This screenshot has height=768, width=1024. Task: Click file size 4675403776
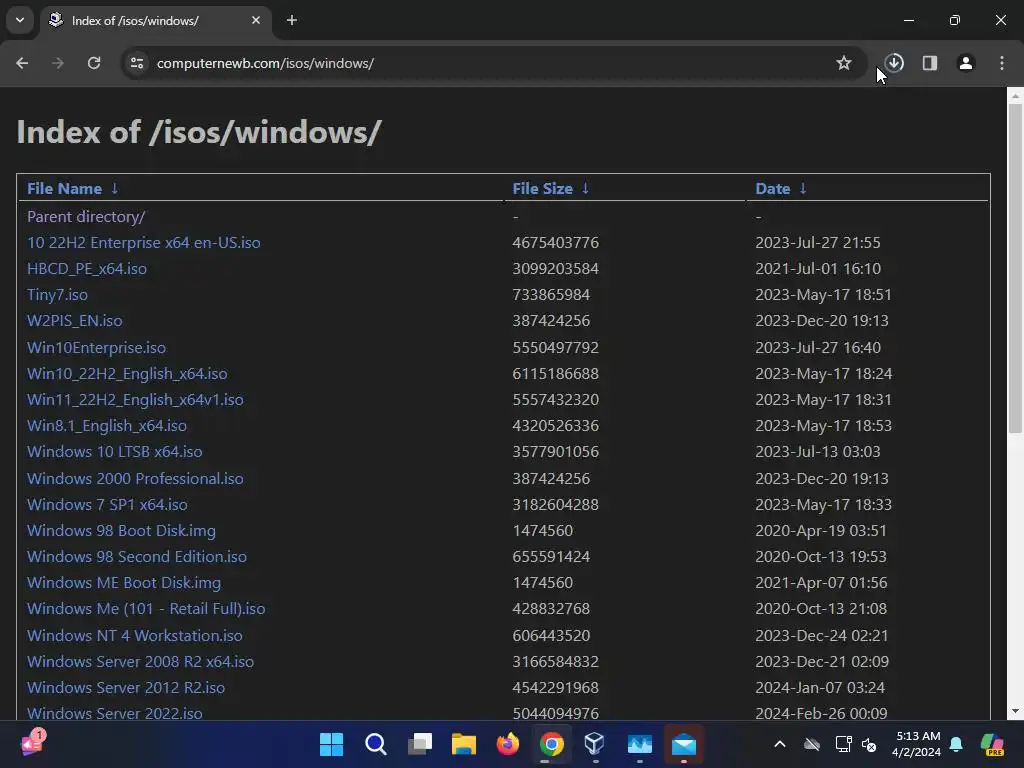pos(555,242)
